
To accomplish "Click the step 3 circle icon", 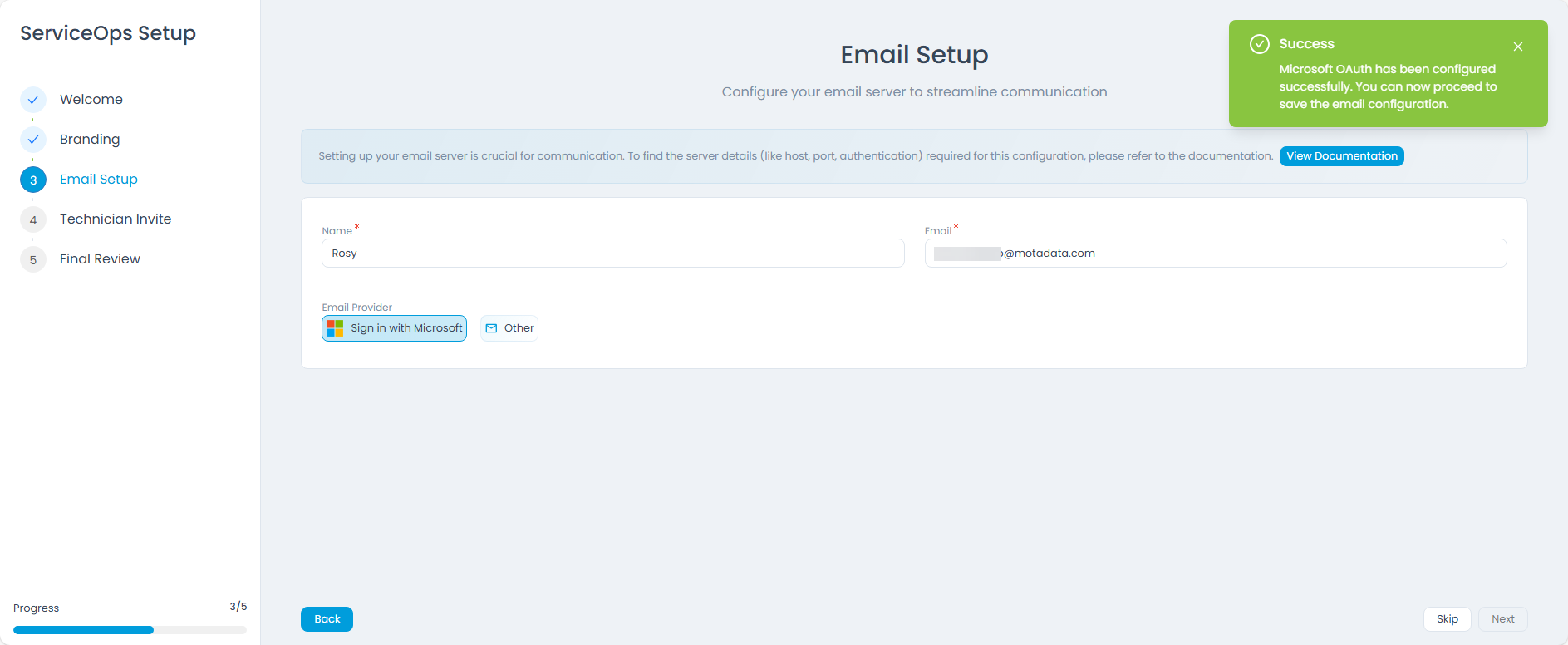I will (x=33, y=180).
